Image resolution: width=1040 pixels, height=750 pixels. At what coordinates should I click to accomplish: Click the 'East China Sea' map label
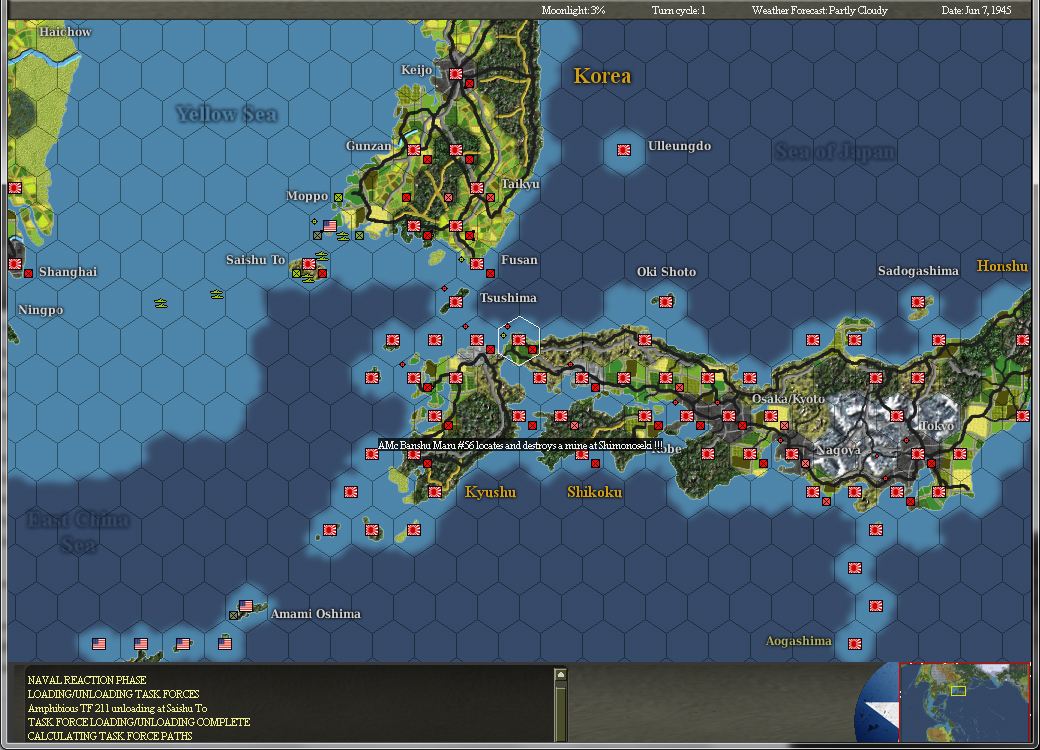tap(78, 532)
